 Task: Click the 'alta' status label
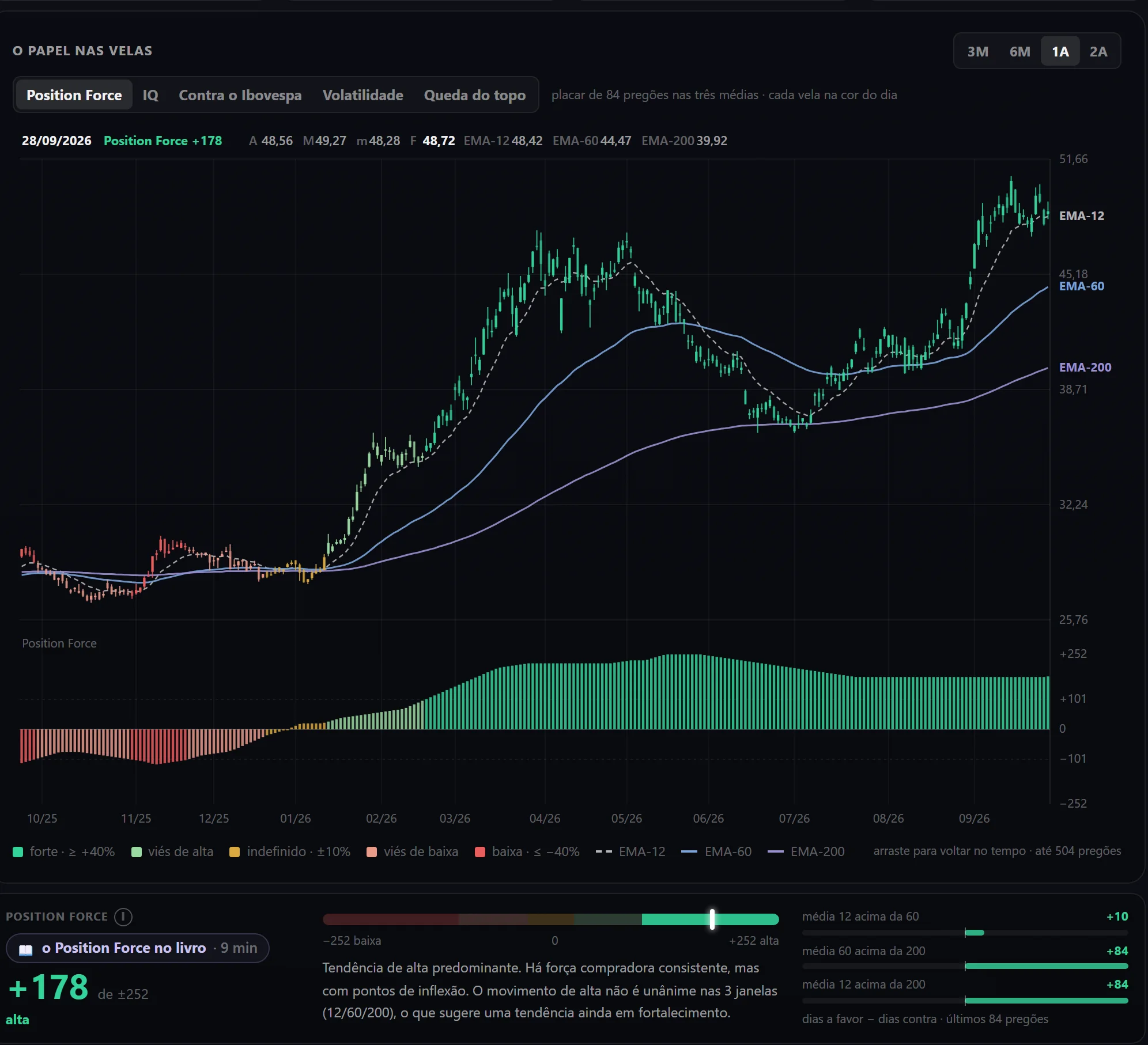pyautogui.click(x=17, y=1020)
